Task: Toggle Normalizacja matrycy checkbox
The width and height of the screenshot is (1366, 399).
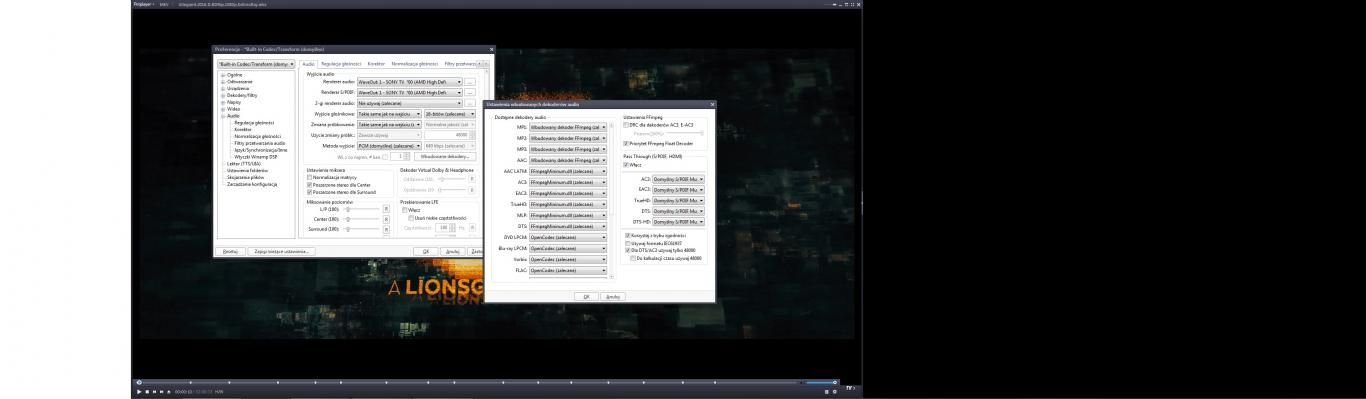Action: (310, 177)
